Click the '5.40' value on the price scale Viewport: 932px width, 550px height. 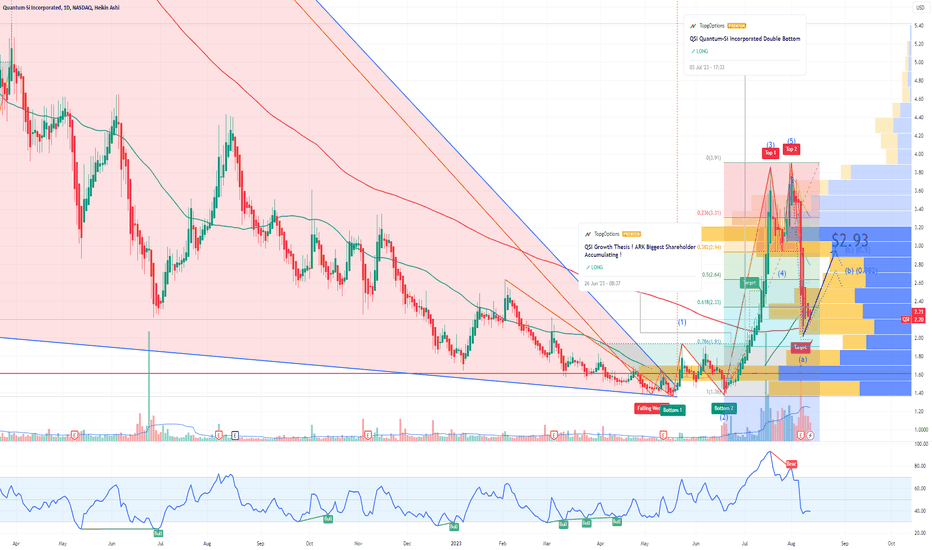pyautogui.click(x=919, y=26)
